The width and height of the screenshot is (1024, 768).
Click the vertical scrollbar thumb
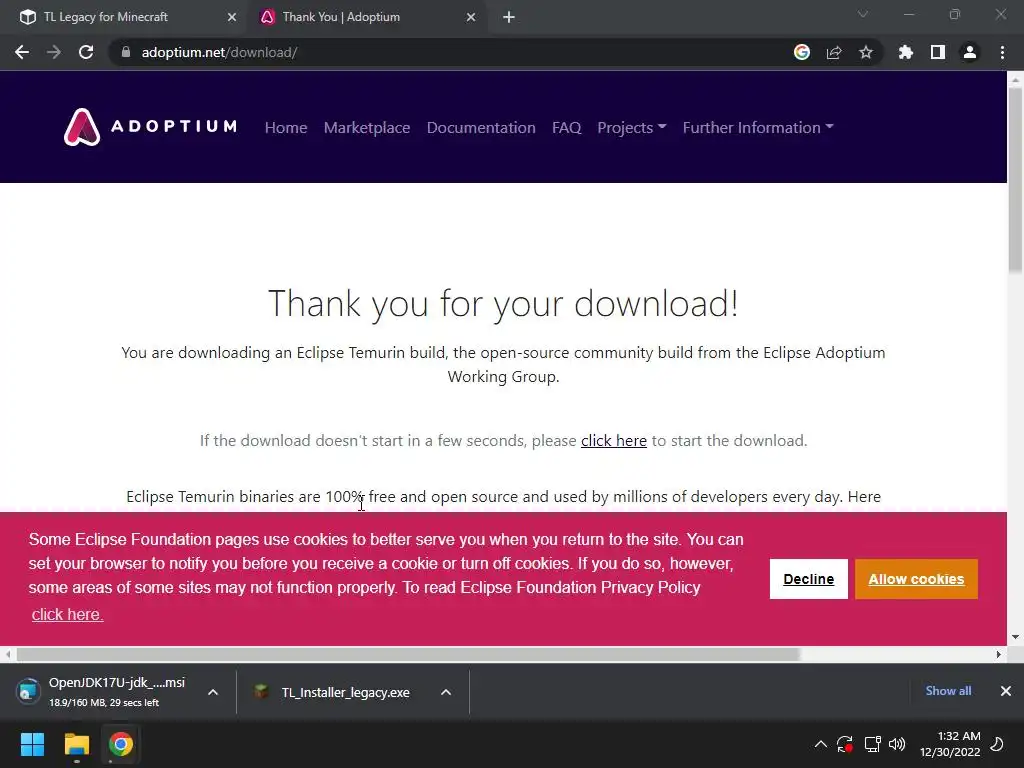point(1015,180)
